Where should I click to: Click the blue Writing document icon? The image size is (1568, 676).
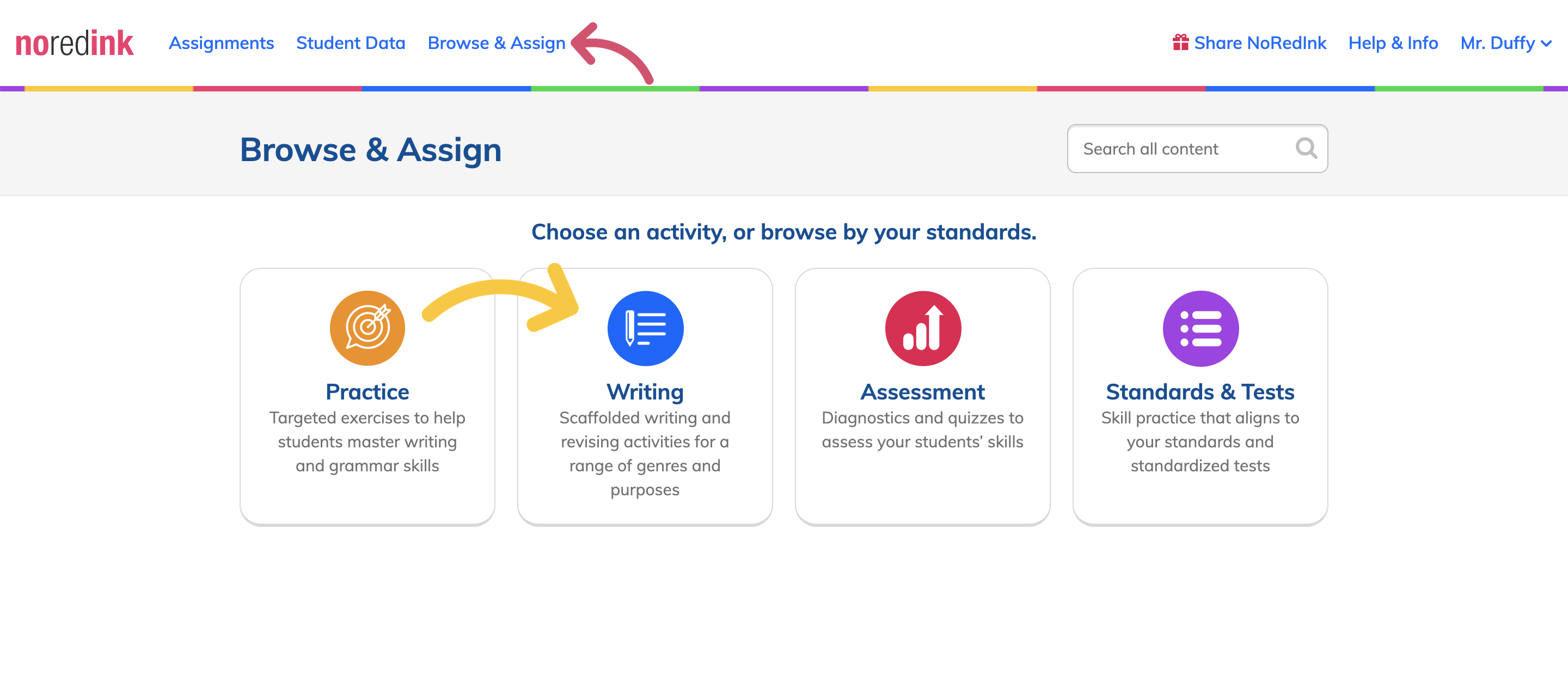pos(645,329)
